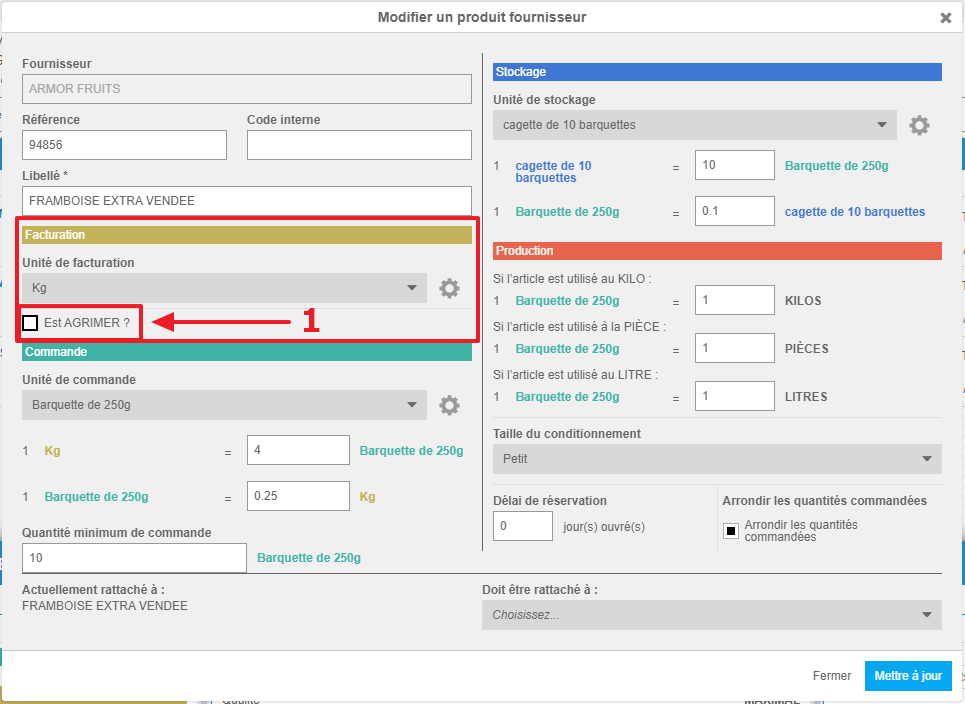965x704 pixels.
Task: Tick the Est AGRIMER checkbox
Action: tap(30, 322)
